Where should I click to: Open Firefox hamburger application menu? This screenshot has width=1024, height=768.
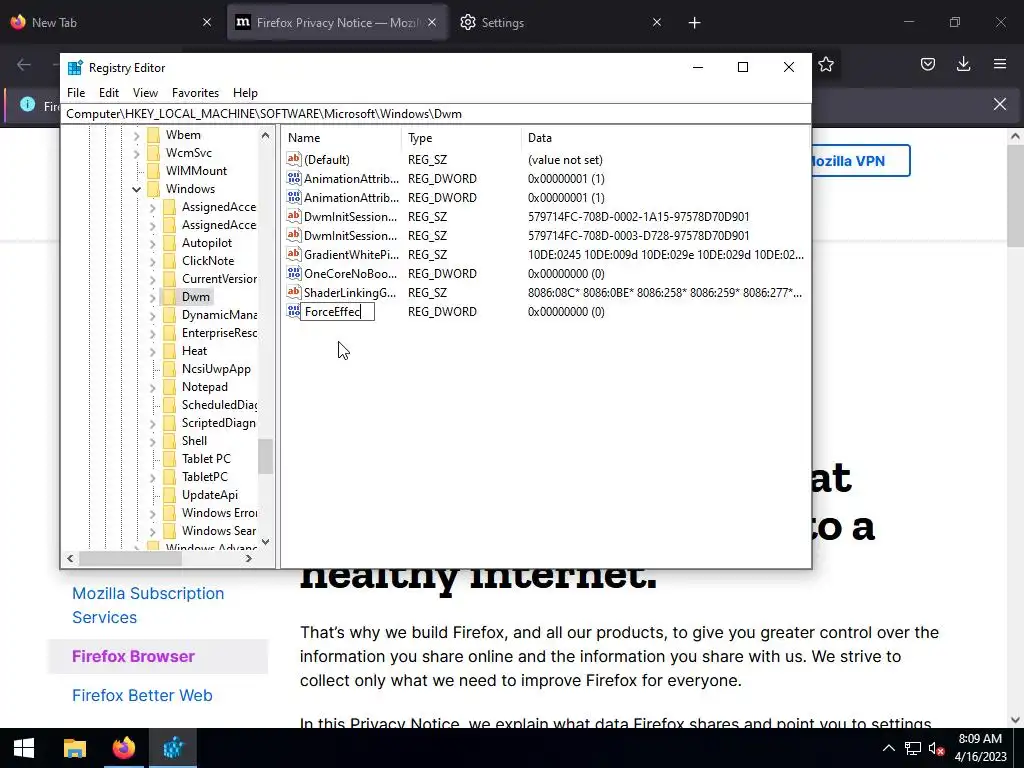[x=1000, y=64]
